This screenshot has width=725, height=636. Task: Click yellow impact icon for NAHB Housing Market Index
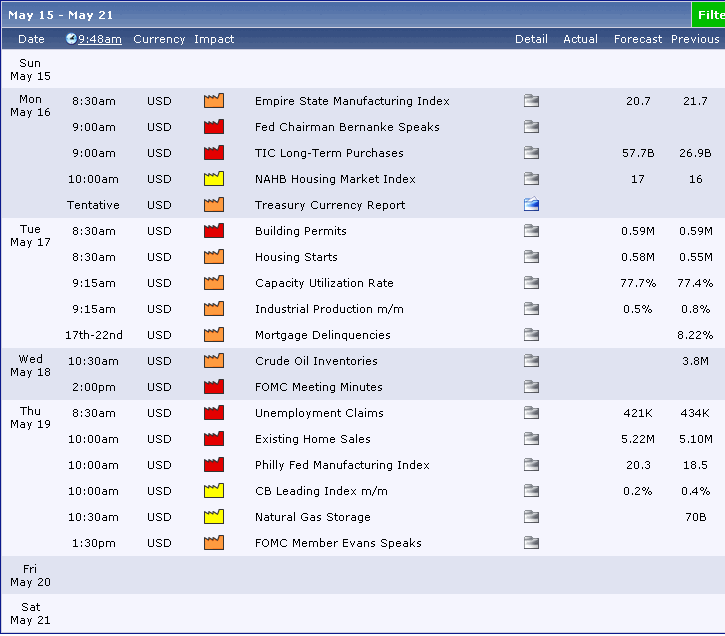pos(214,178)
